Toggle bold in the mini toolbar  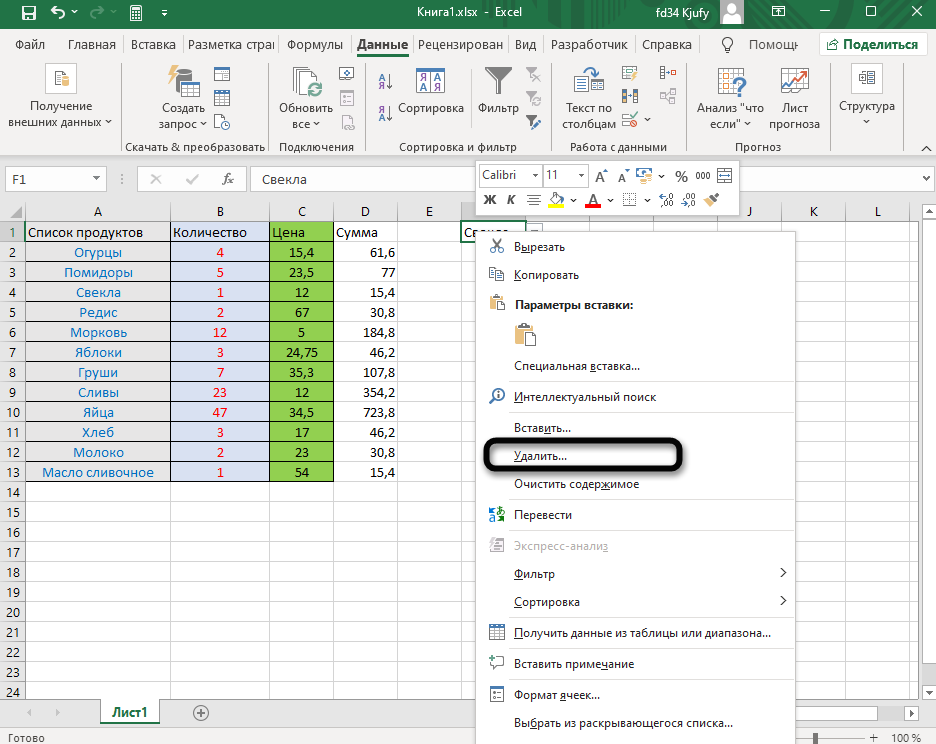tap(490, 200)
